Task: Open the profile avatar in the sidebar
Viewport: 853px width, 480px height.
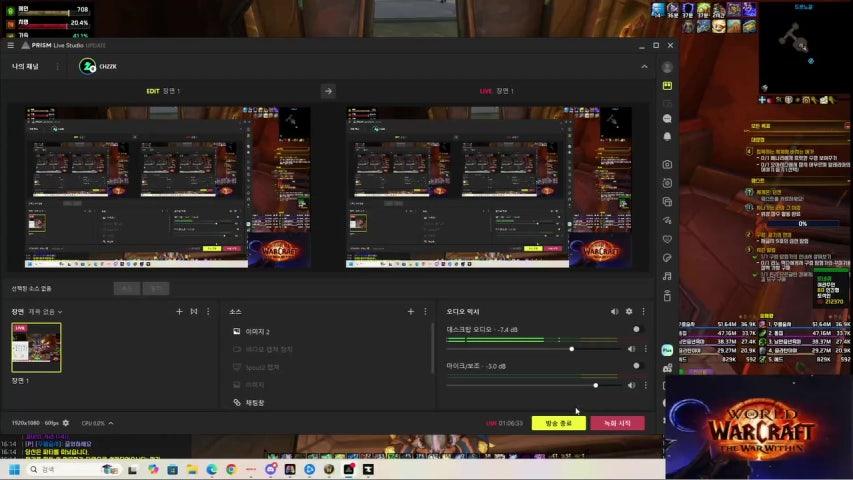Action: (667, 67)
